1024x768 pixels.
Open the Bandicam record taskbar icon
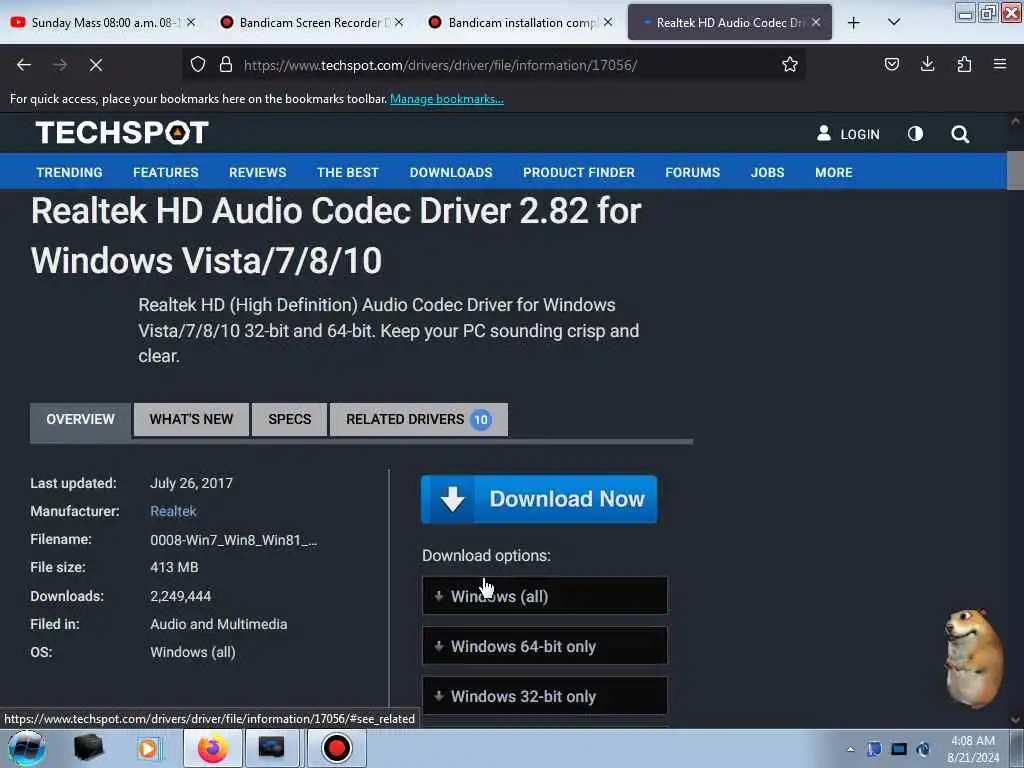coord(336,748)
